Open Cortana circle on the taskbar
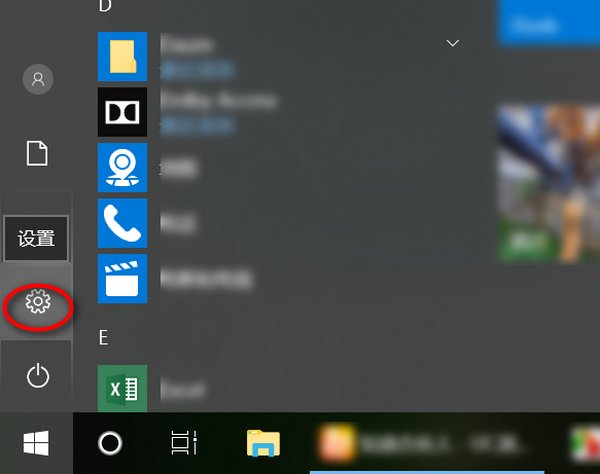This screenshot has width=600, height=474. pyautogui.click(x=110, y=443)
